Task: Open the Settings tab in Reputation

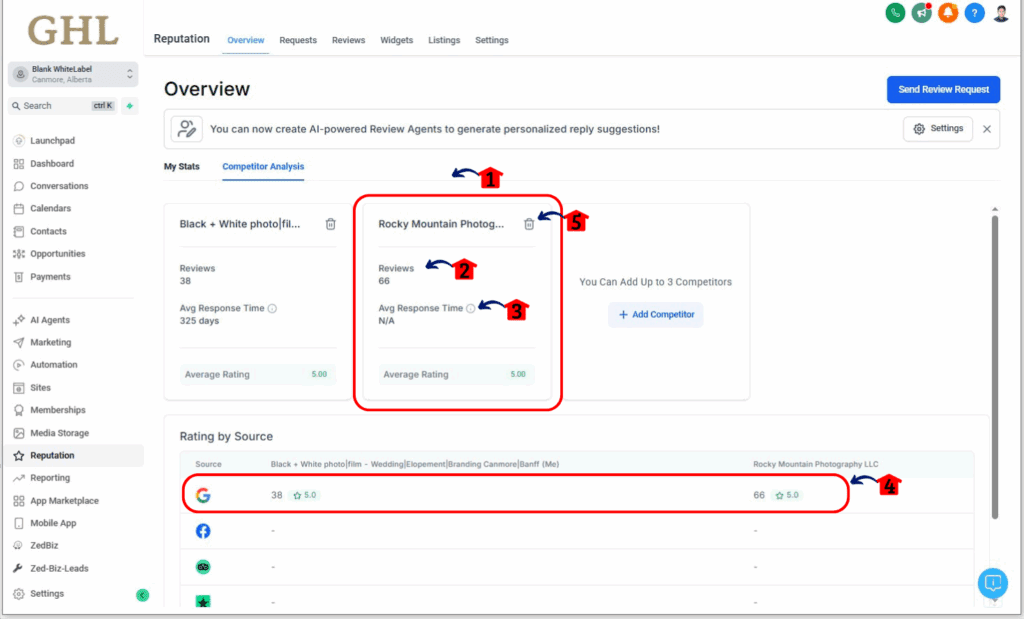Action: 492,40
